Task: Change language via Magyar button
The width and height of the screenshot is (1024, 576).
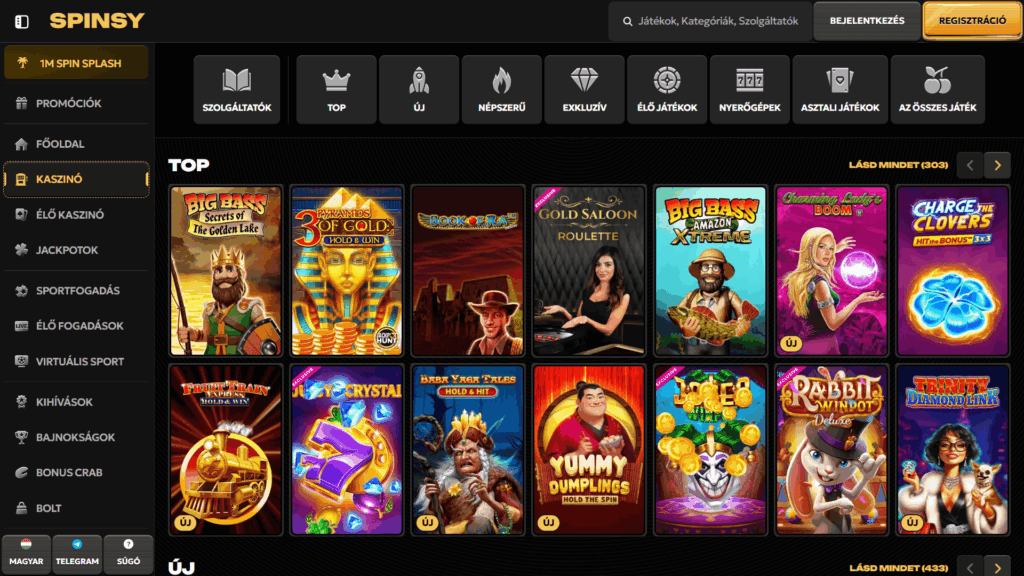Action: pos(26,554)
